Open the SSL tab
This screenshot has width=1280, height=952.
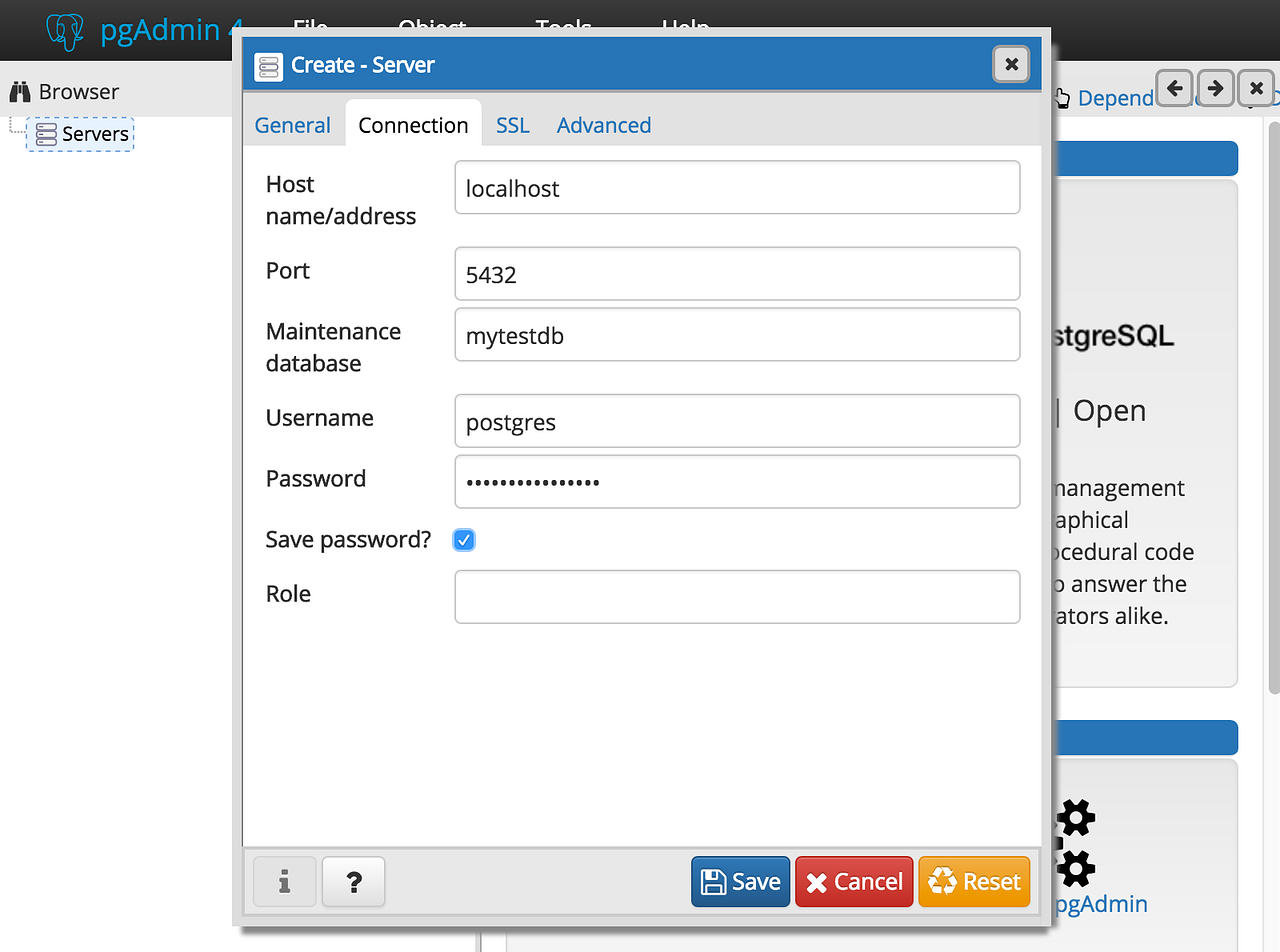[x=513, y=125]
